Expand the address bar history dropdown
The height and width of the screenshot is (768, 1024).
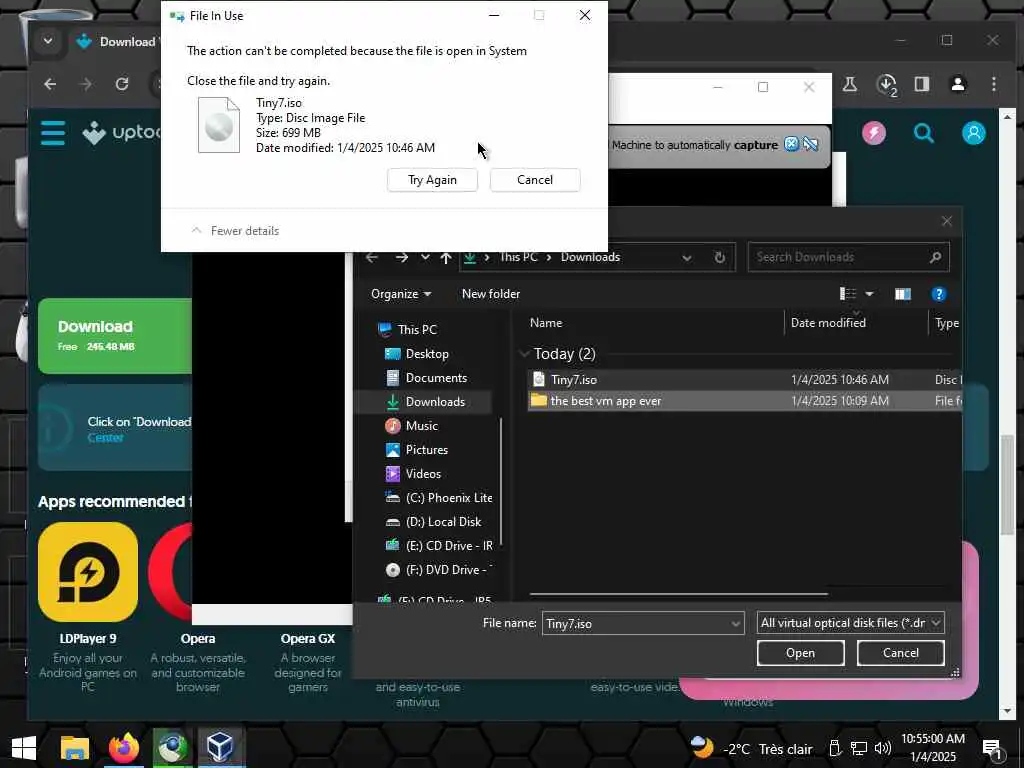687,257
